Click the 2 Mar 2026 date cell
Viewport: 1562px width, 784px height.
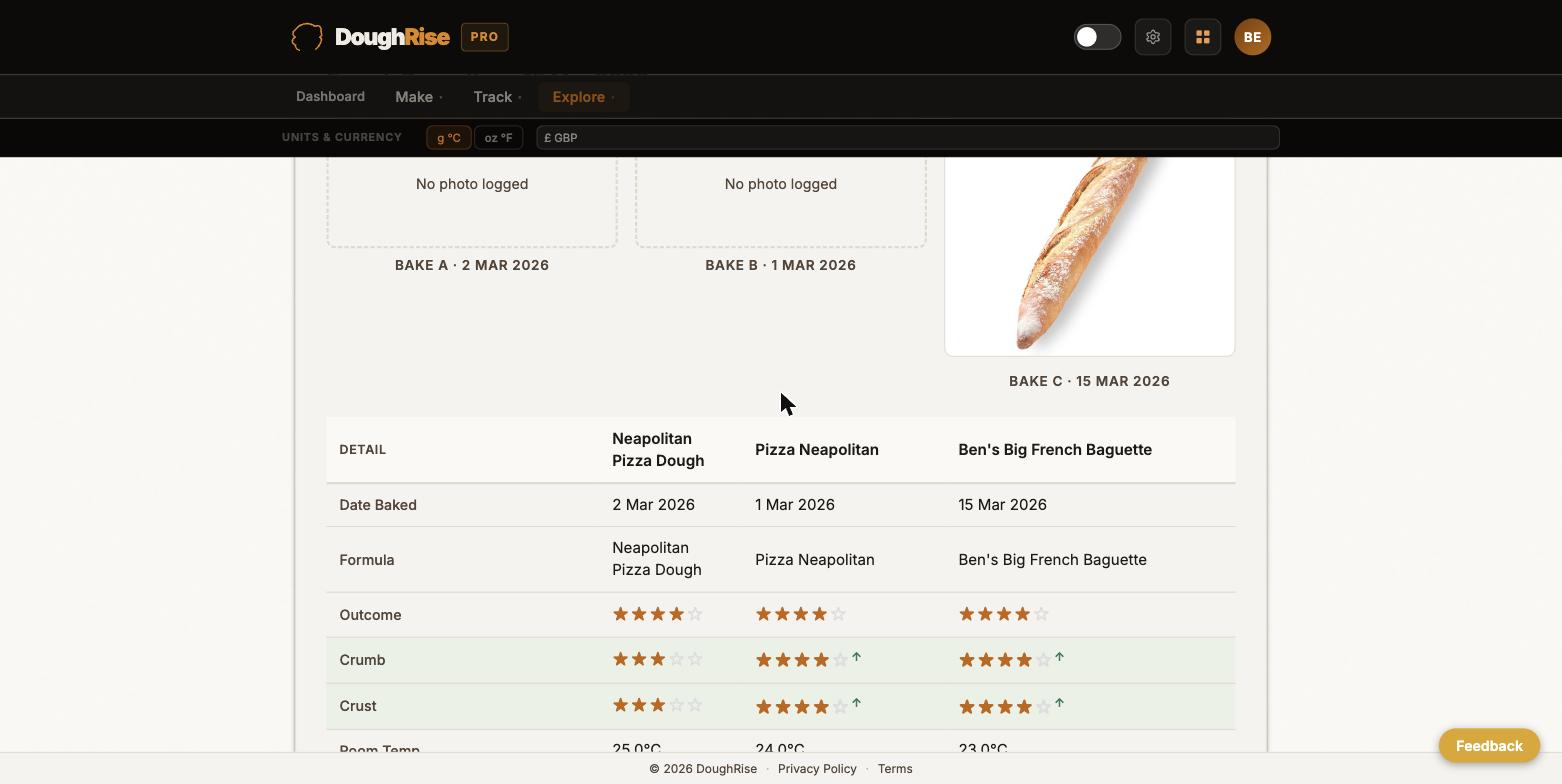tap(653, 505)
